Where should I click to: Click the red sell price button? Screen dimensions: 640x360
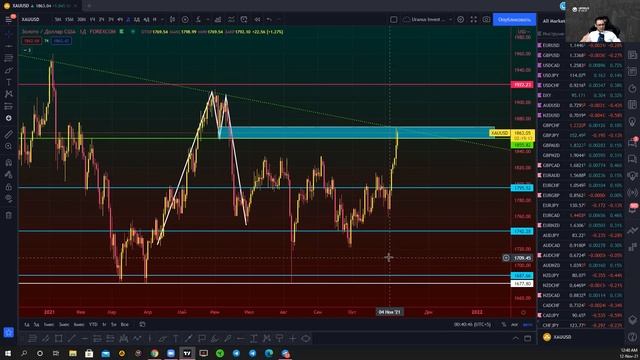31,41
